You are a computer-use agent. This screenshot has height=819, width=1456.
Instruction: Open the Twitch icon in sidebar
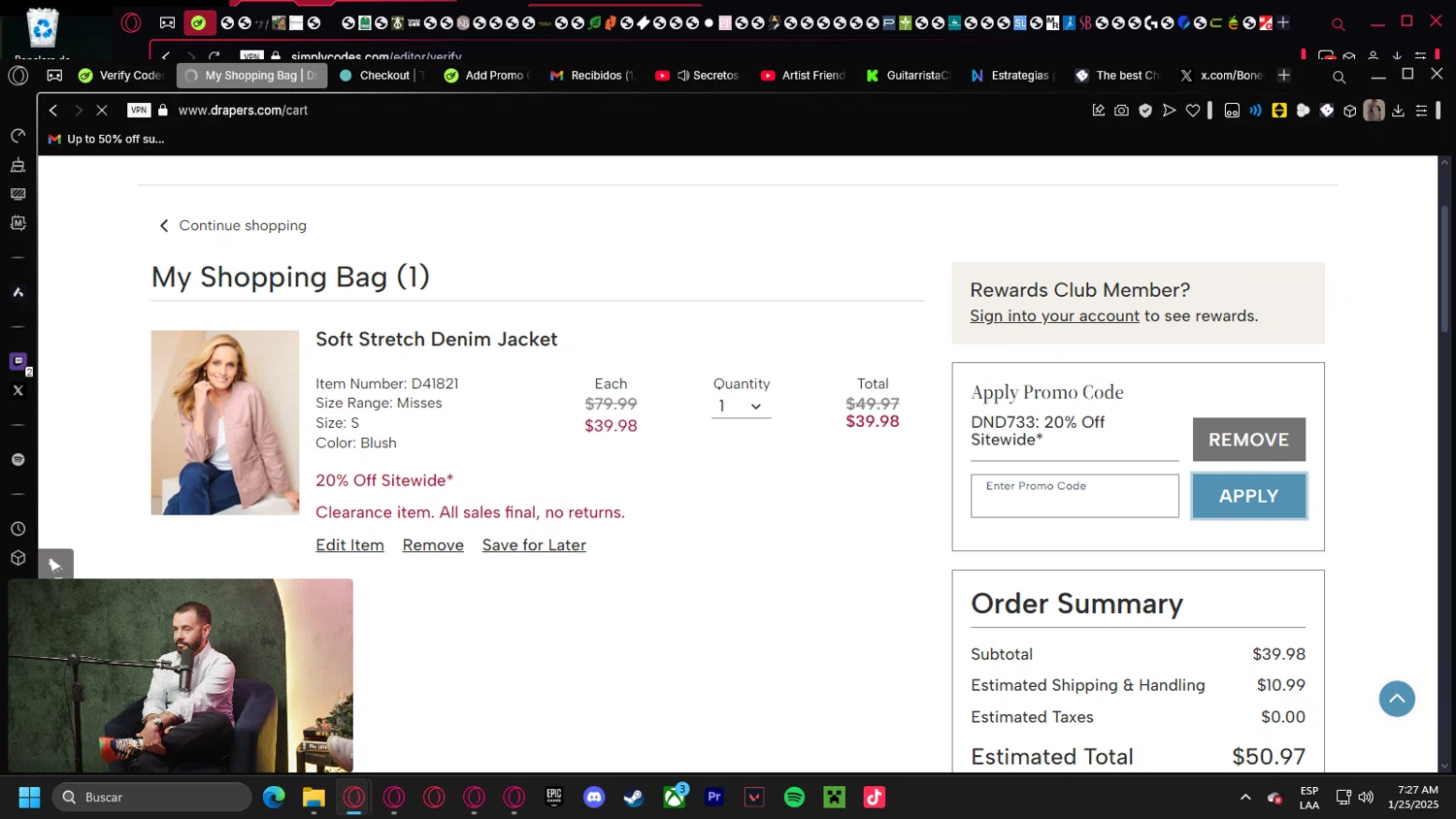click(x=17, y=361)
